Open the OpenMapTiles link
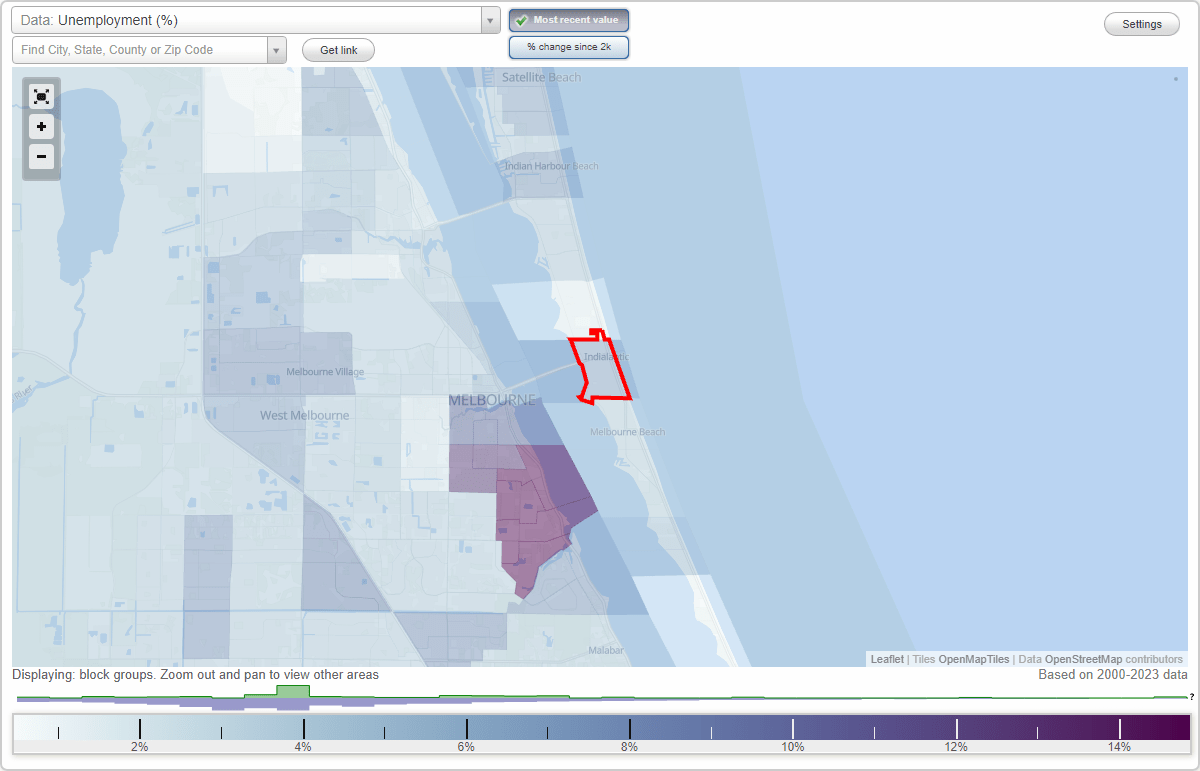 (973, 659)
